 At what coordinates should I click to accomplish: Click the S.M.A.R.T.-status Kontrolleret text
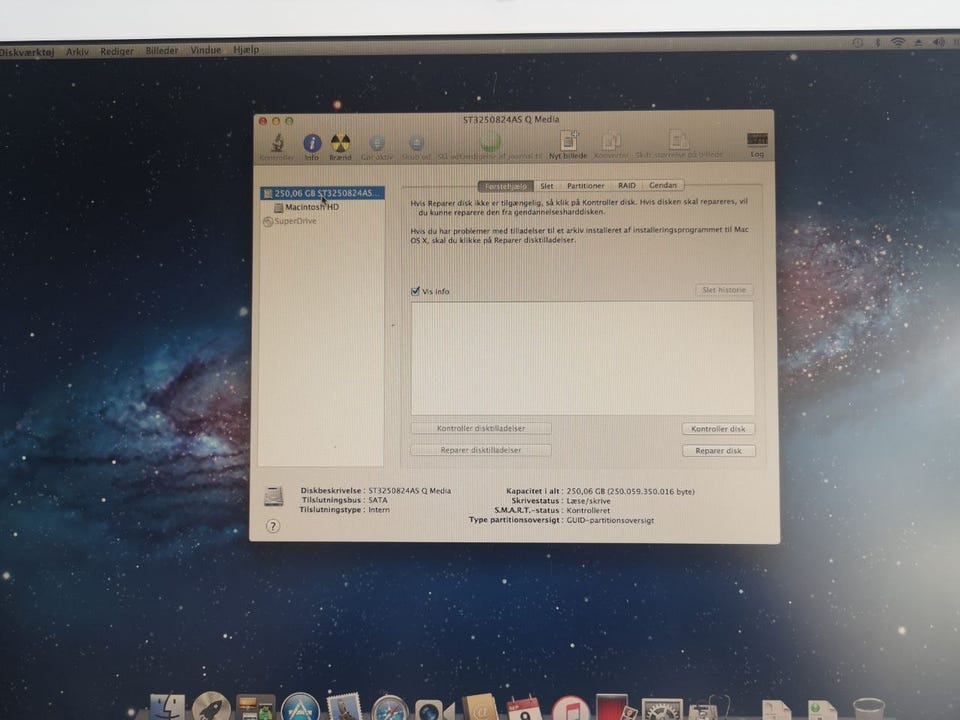tap(588, 510)
